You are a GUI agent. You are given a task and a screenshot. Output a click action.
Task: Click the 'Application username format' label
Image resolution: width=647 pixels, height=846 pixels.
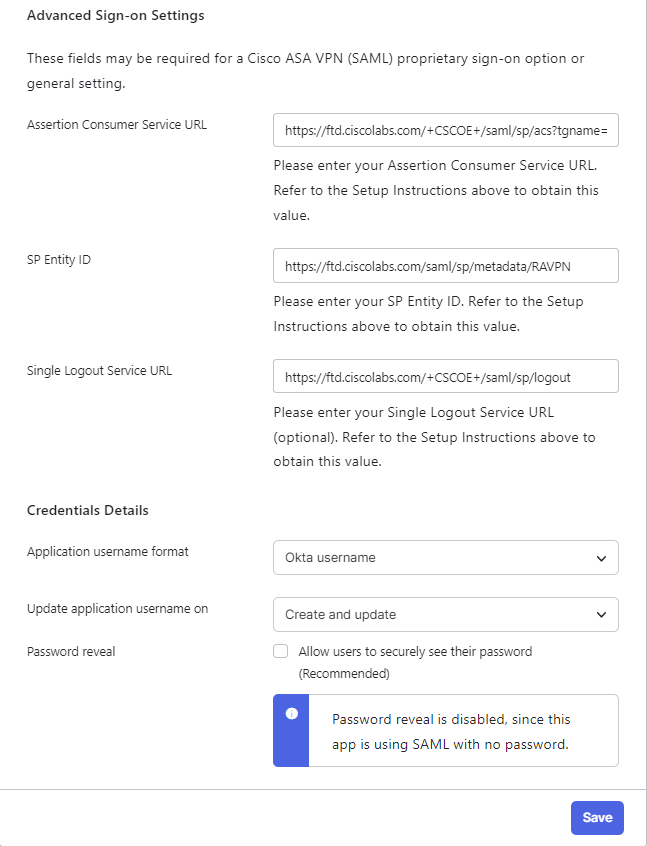click(108, 551)
